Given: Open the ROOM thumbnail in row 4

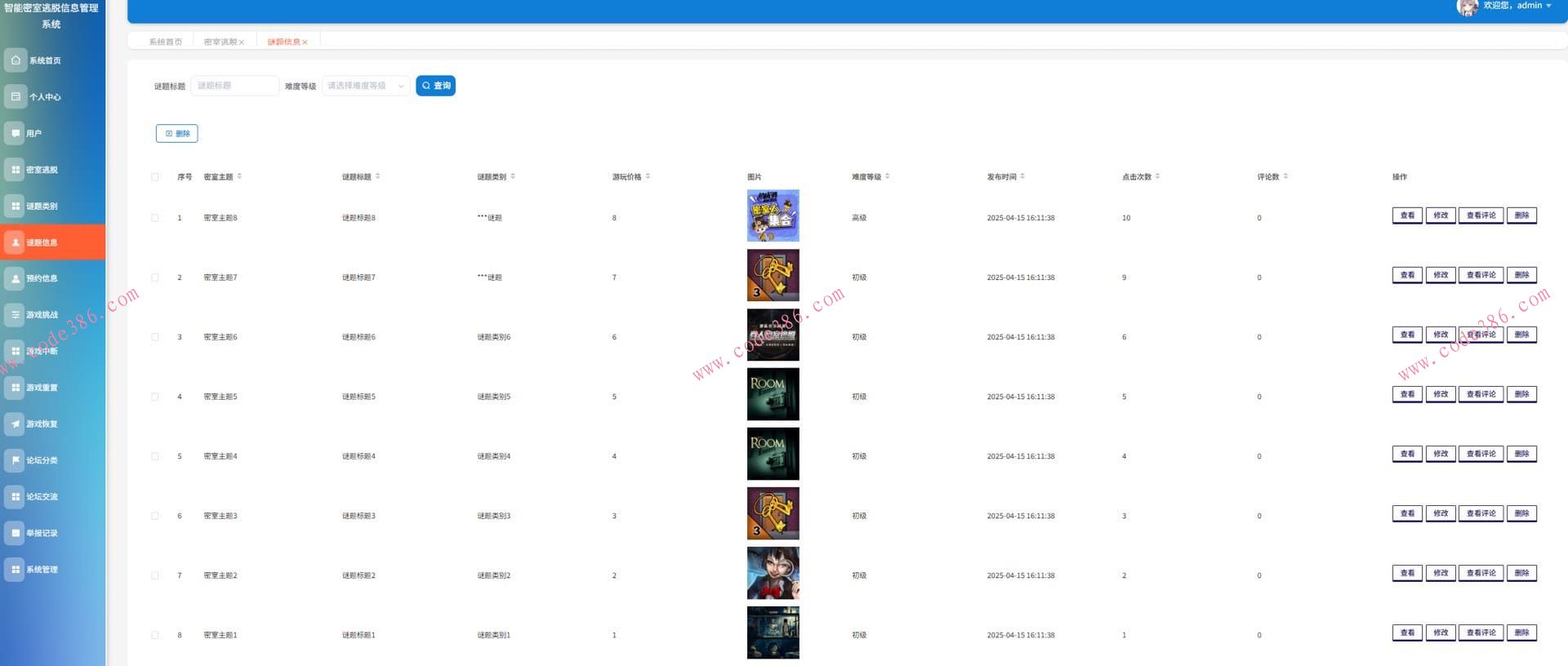Looking at the screenshot, I should point(773,394).
